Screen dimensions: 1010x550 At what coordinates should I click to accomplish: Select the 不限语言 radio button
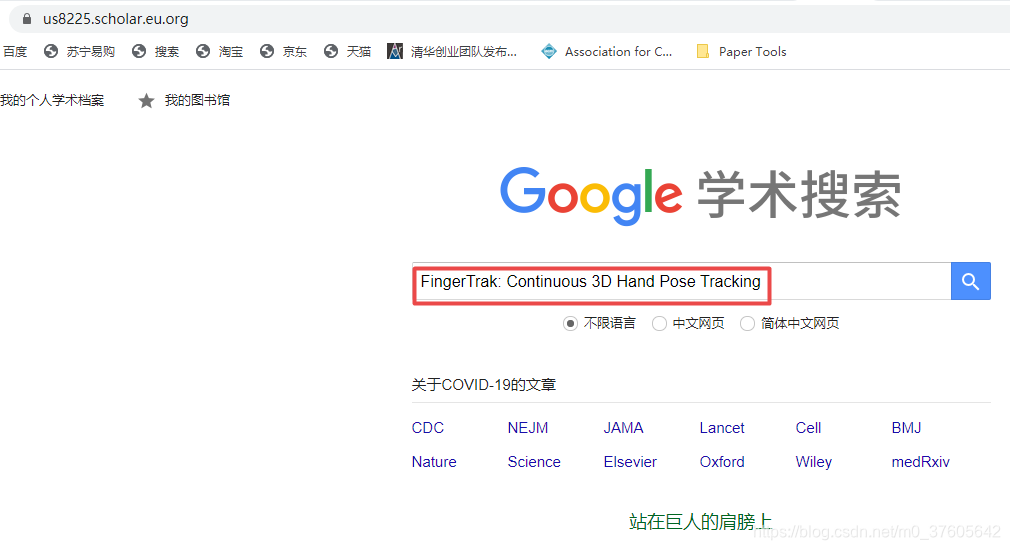click(570, 323)
